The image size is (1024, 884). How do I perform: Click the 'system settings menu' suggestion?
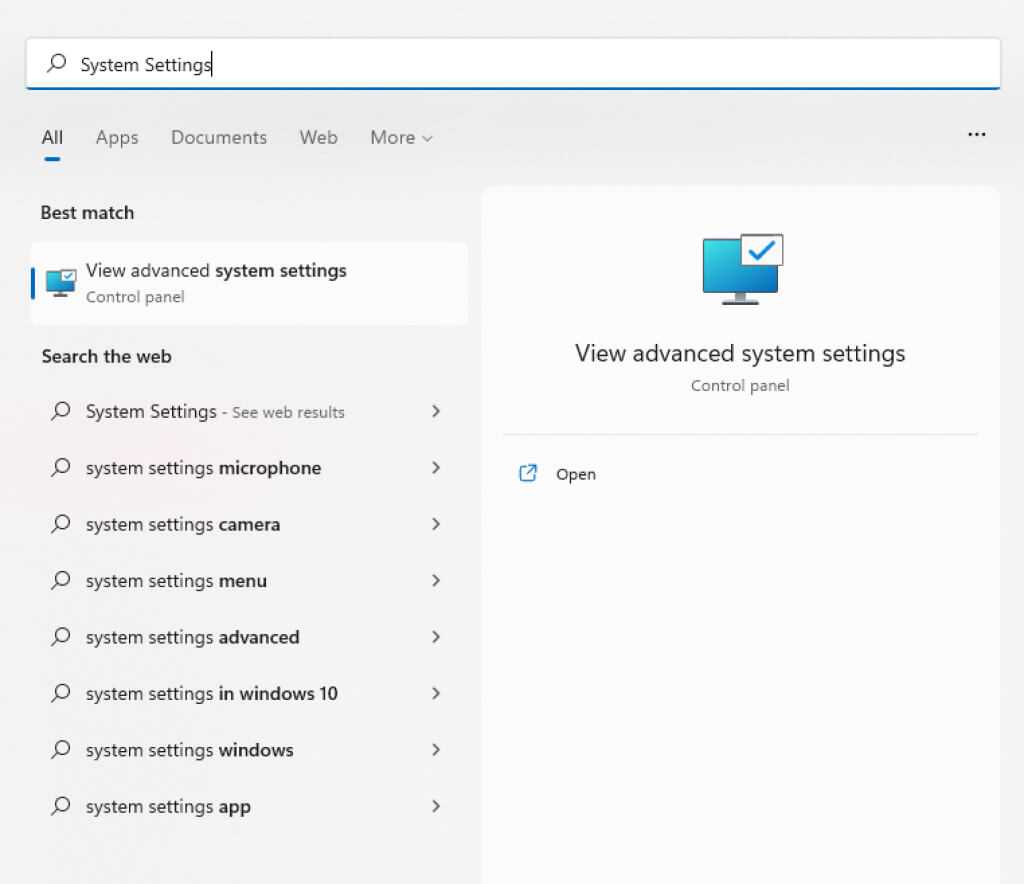(x=176, y=580)
